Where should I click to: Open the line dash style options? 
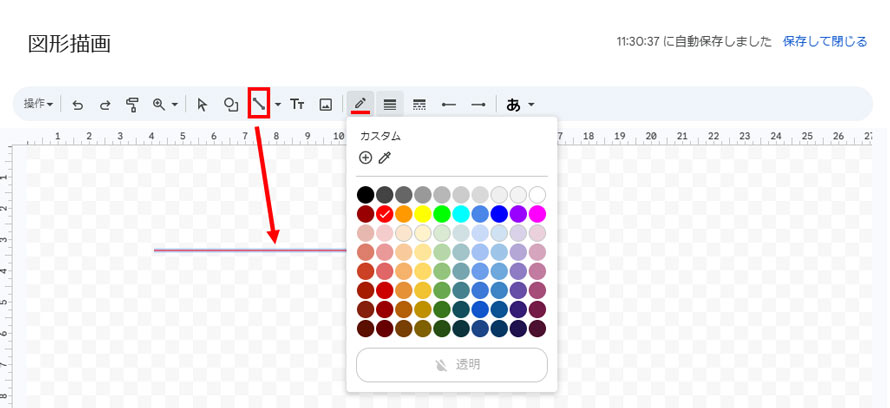point(419,104)
